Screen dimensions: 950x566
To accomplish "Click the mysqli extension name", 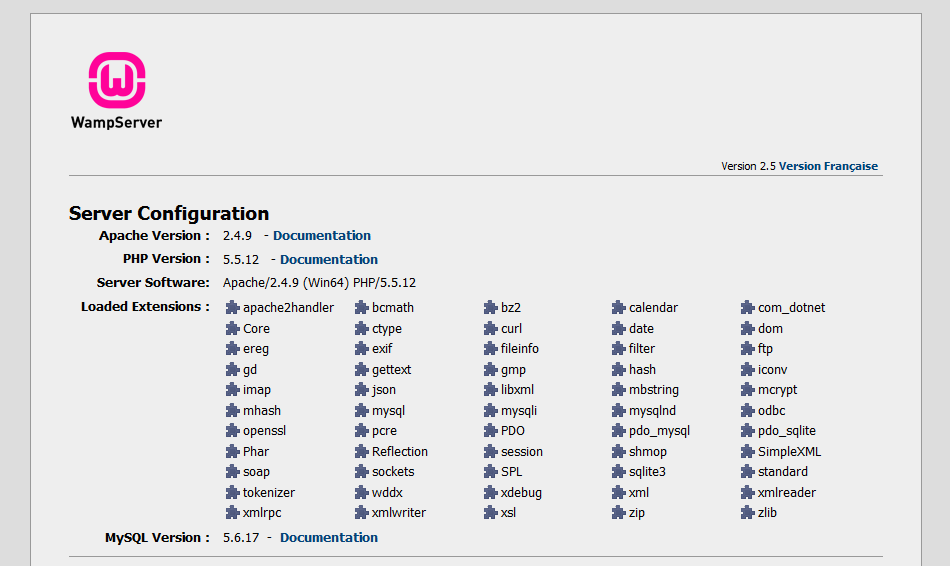I will pos(519,411).
